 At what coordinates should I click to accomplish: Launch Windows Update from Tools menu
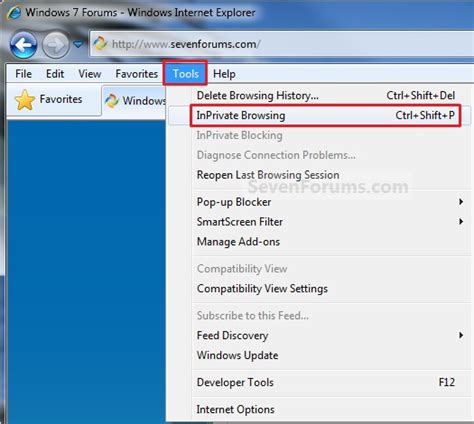click(320, 355)
